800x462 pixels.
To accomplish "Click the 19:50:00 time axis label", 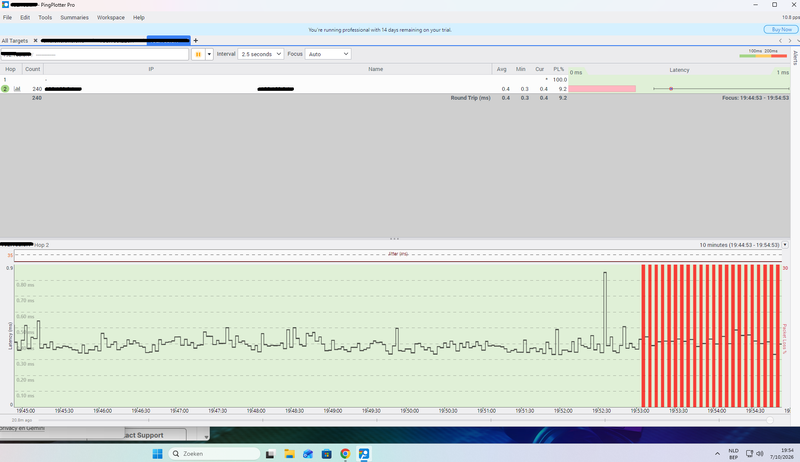I will click(x=409, y=410).
